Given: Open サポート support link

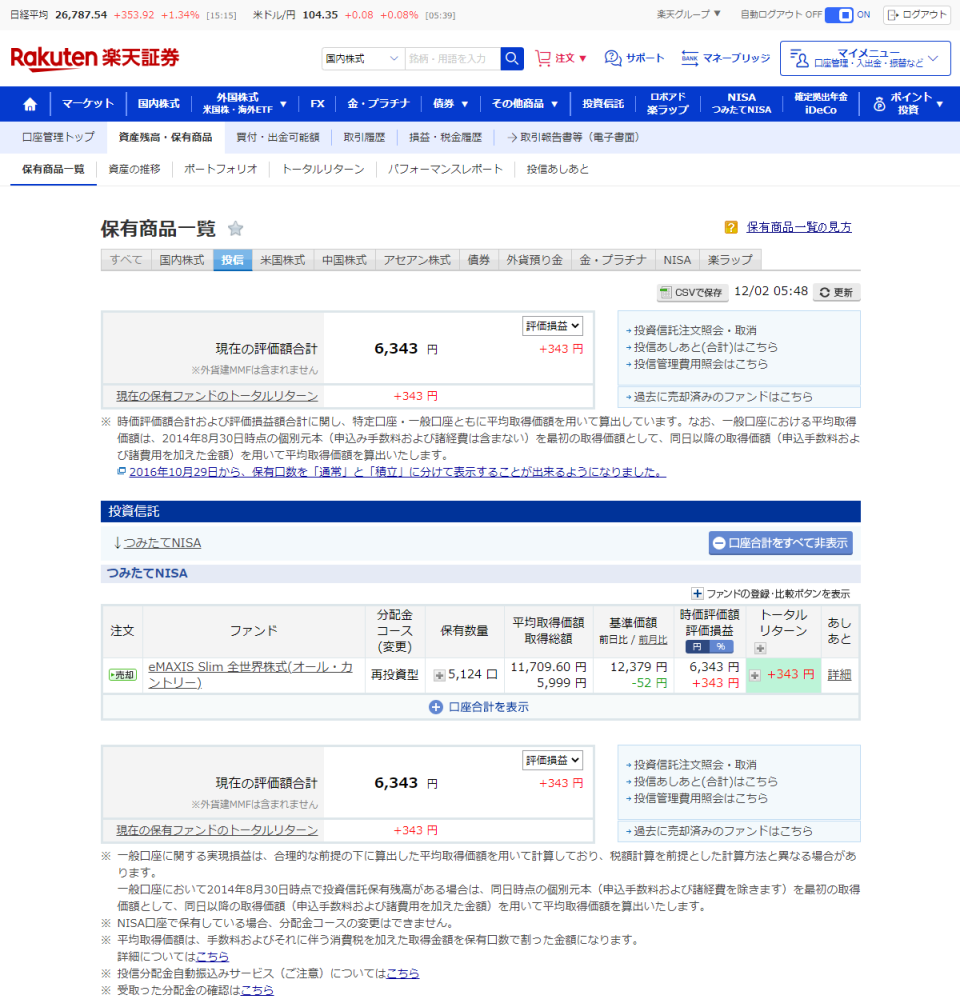Looking at the screenshot, I should coord(634,58).
